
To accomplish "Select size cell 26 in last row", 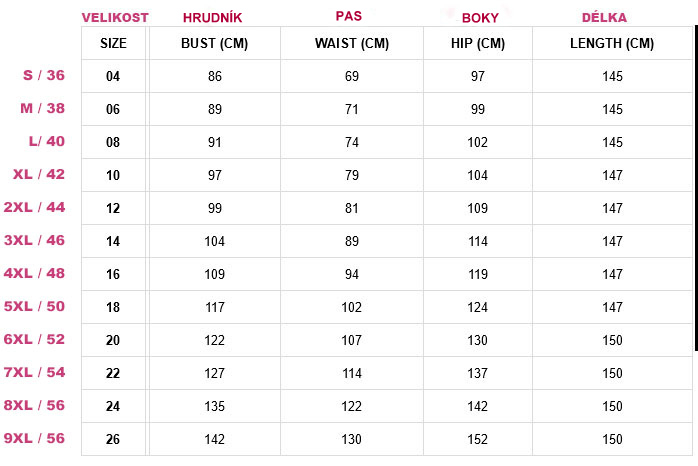I will (113, 439).
